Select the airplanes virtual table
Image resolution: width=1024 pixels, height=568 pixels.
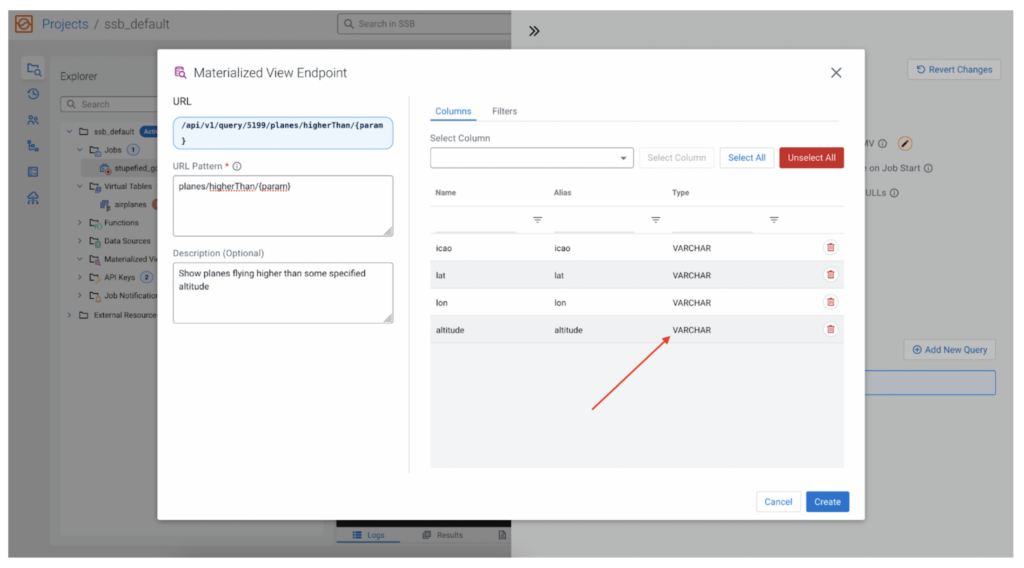tap(129, 204)
